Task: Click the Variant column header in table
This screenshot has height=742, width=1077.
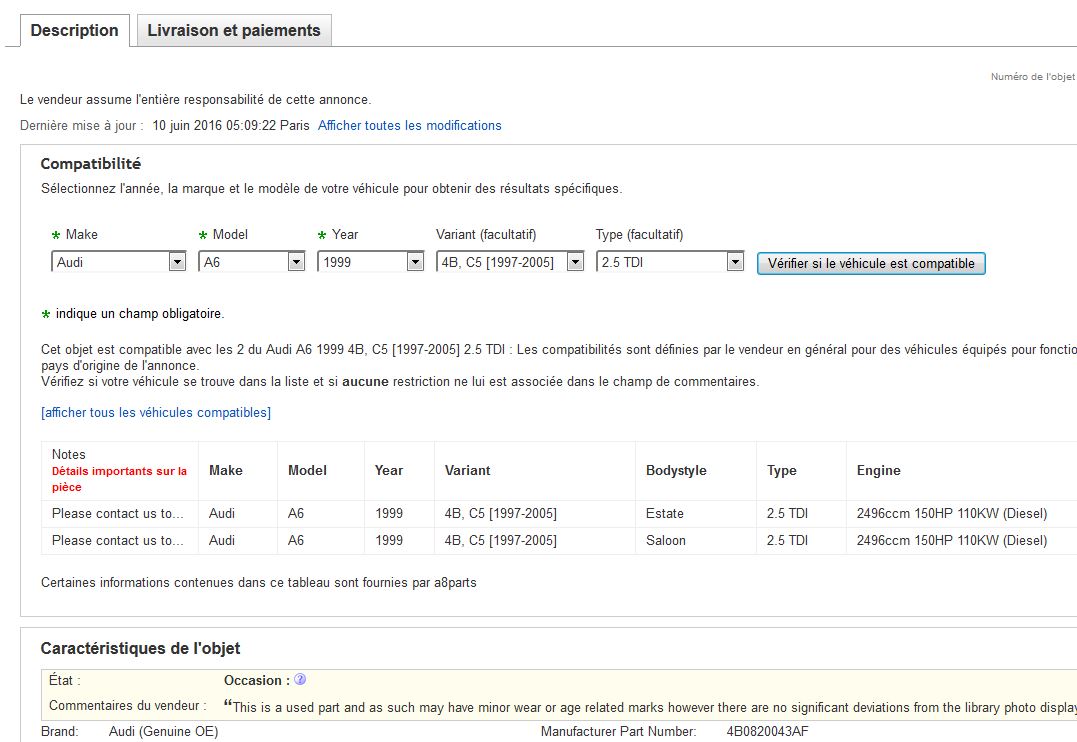Action: tap(467, 471)
